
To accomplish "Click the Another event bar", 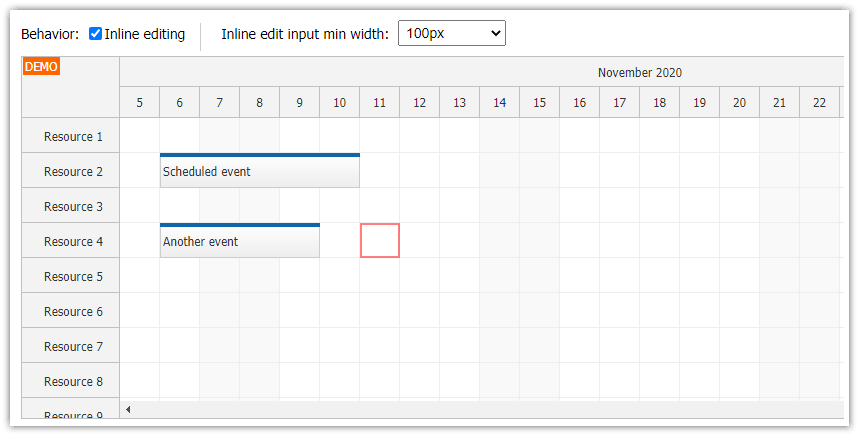I will pyautogui.click(x=239, y=242).
